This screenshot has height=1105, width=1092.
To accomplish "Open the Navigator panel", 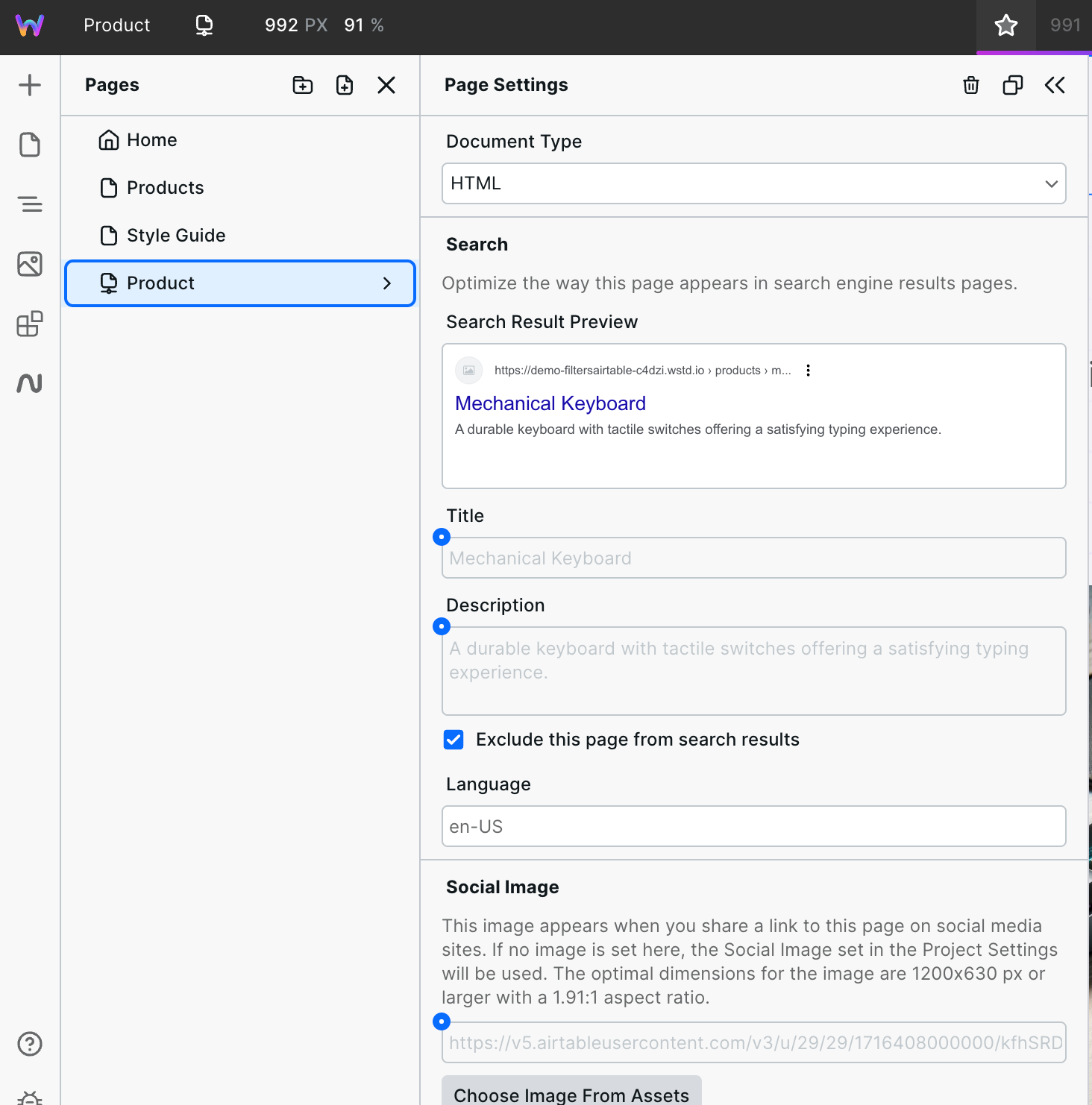I will pyautogui.click(x=29, y=204).
